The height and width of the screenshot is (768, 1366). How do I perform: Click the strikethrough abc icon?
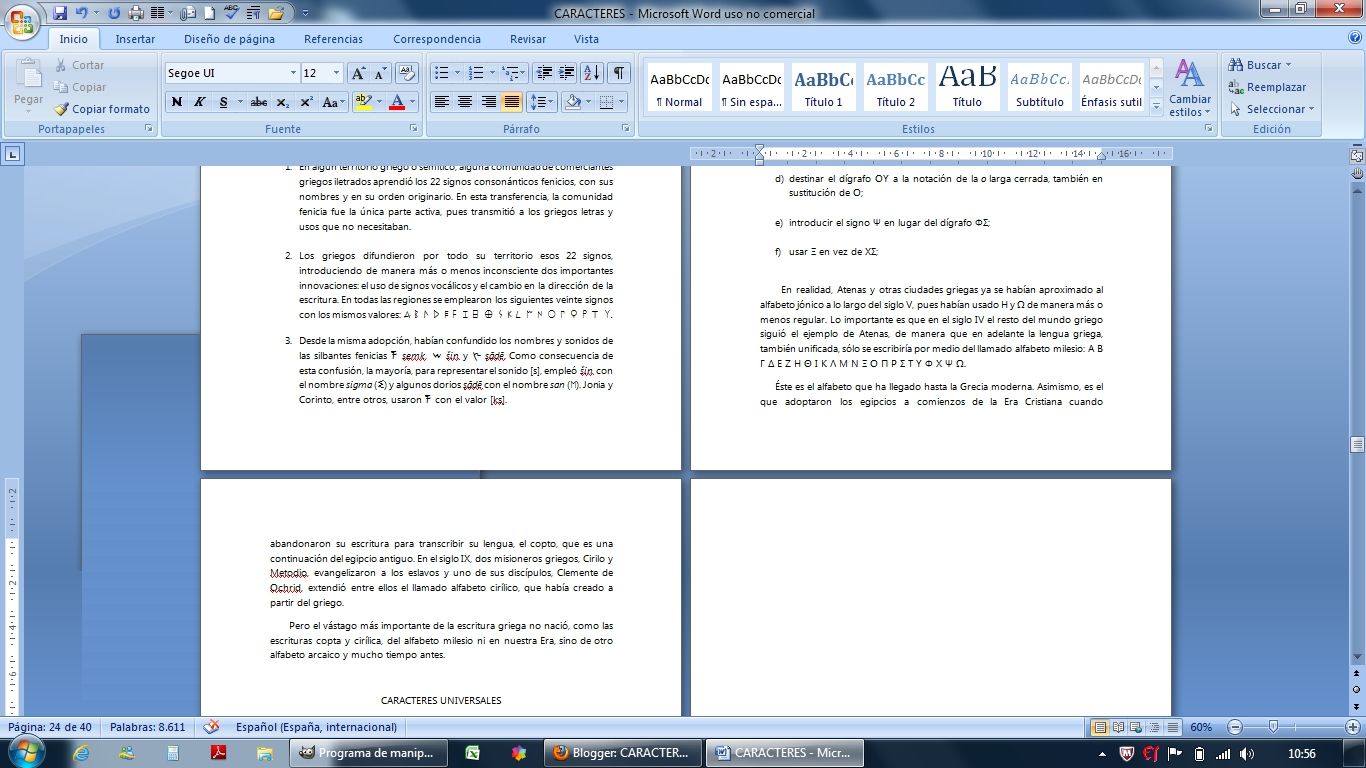coord(259,102)
